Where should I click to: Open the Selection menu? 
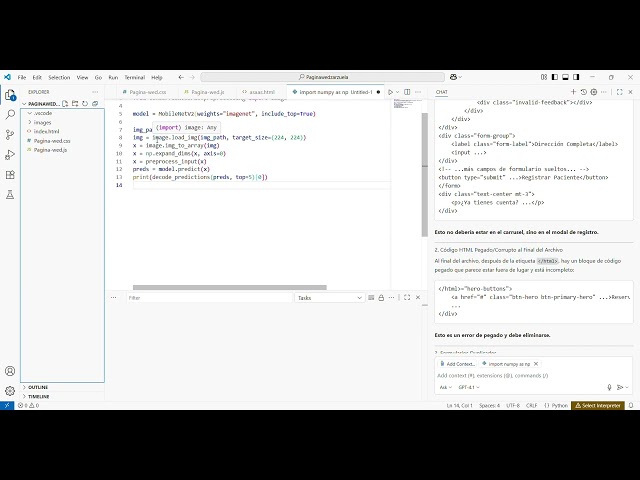pyautogui.click(x=59, y=77)
